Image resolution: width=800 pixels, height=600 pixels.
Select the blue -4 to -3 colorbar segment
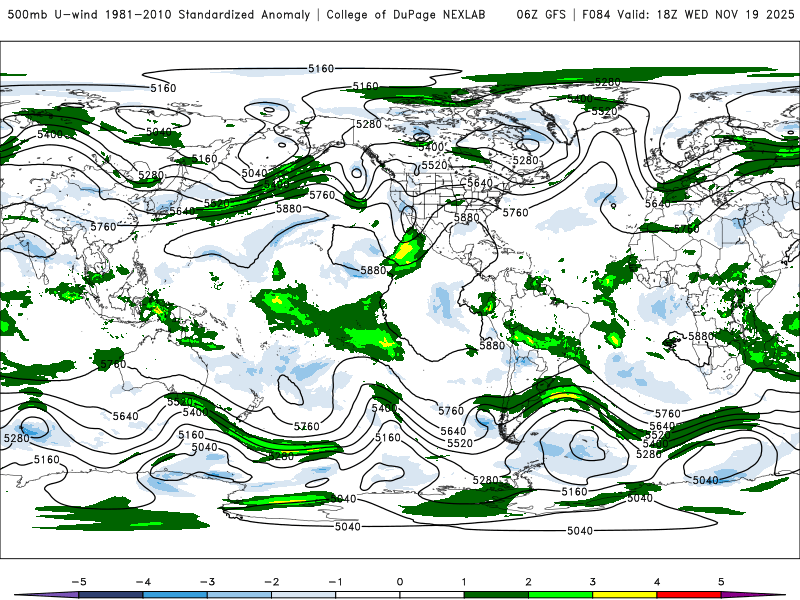[x=175, y=595]
